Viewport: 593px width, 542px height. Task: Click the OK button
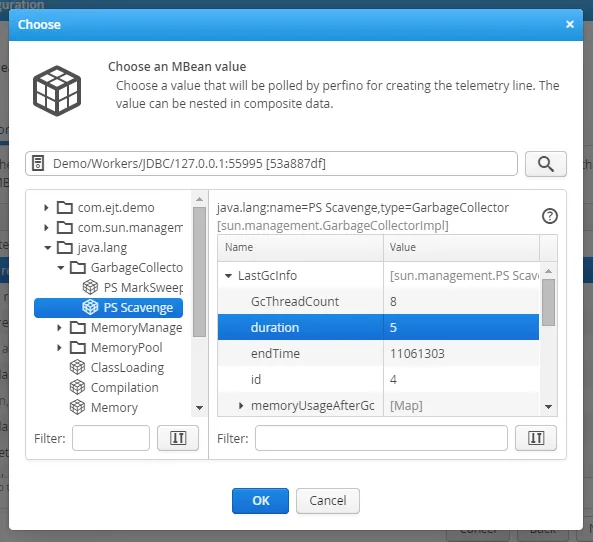click(x=260, y=501)
